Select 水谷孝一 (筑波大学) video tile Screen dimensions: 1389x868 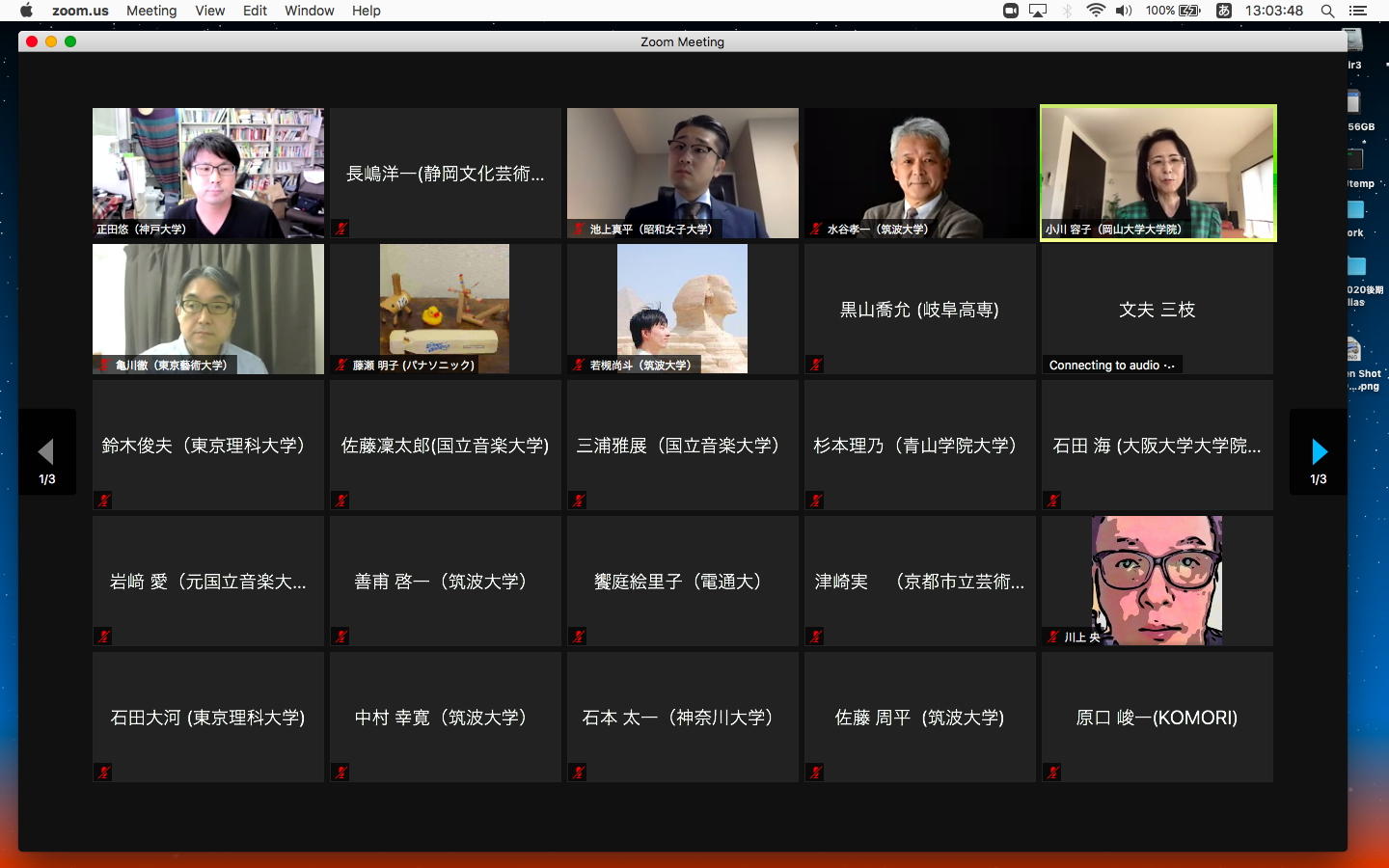(920, 173)
